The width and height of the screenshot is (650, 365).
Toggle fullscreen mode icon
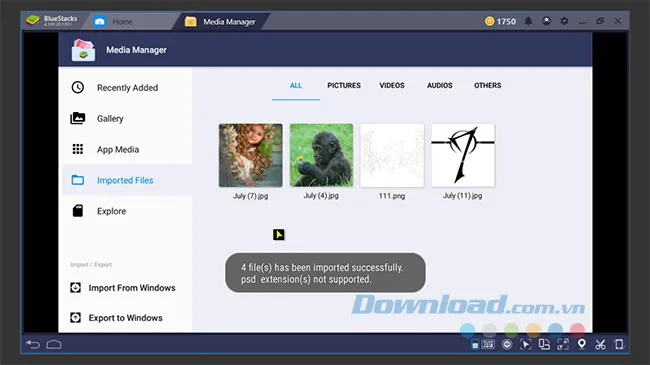tap(563, 344)
